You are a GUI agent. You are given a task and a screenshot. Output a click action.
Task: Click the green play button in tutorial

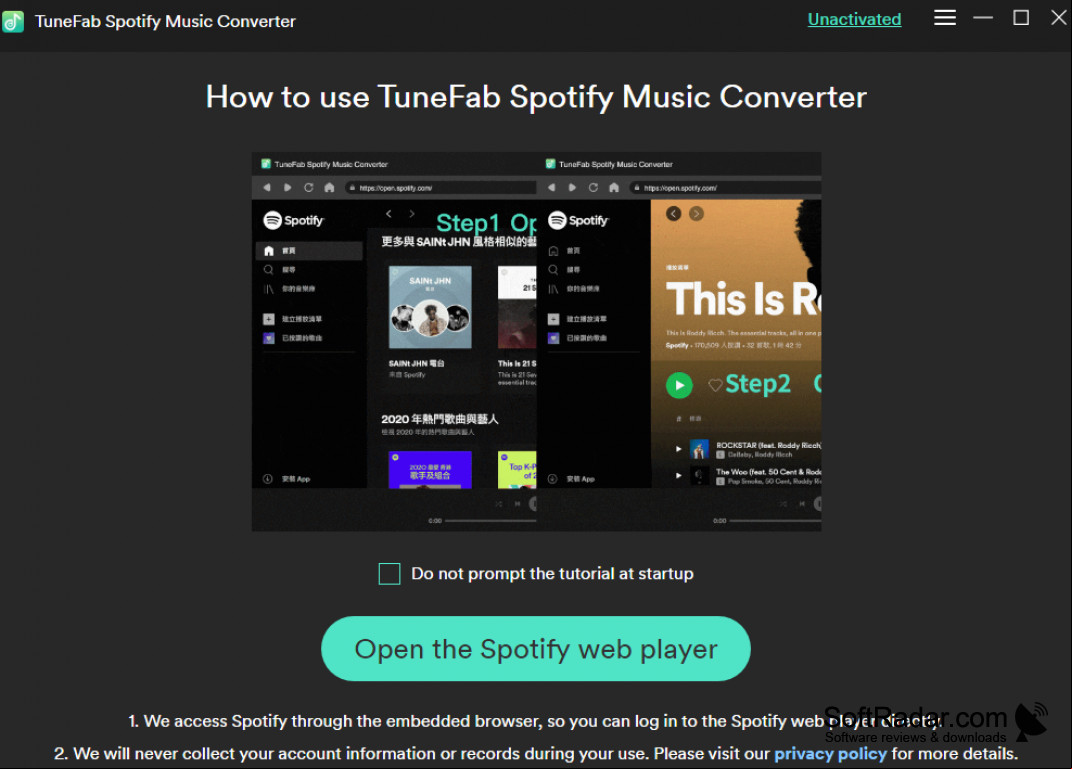coord(679,386)
